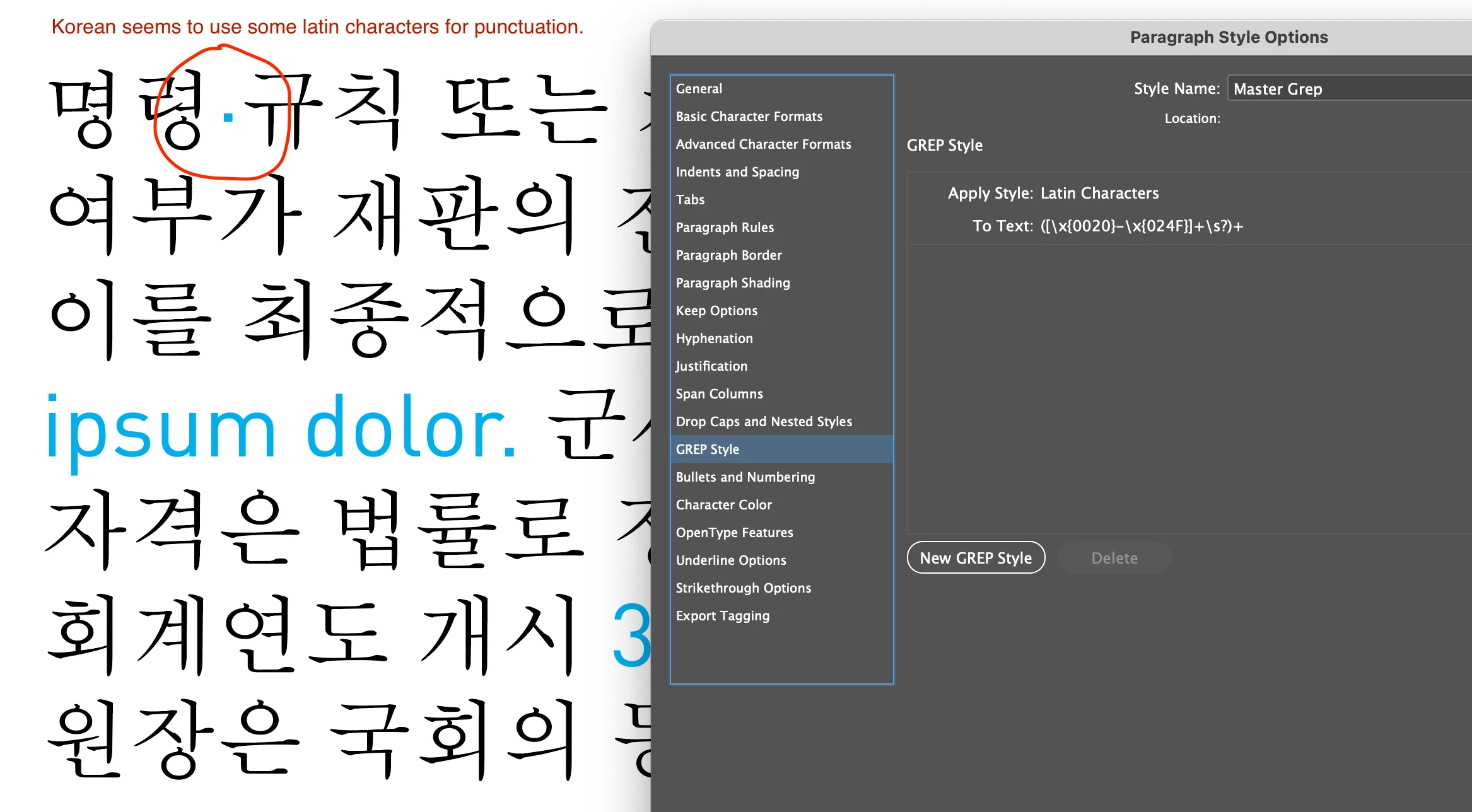Go to Span Columns

[719, 394]
